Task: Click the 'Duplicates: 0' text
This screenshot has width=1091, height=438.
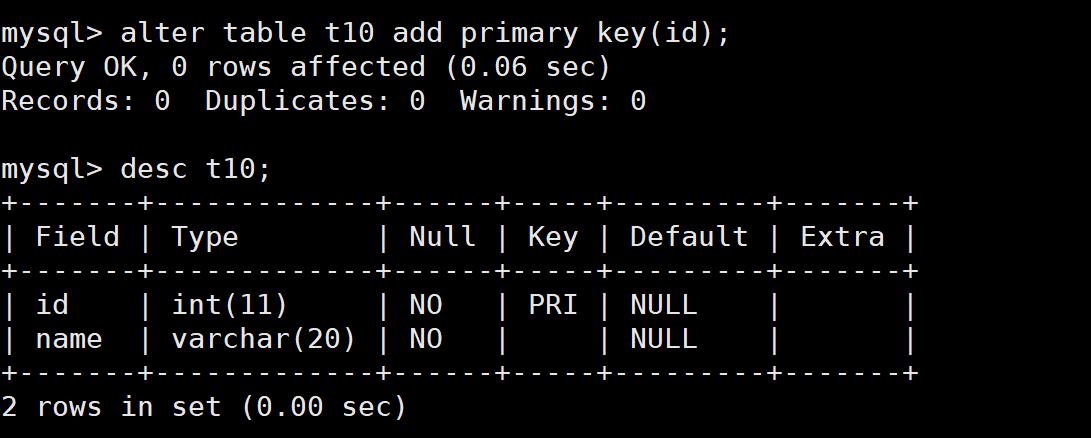Action: [315, 101]
